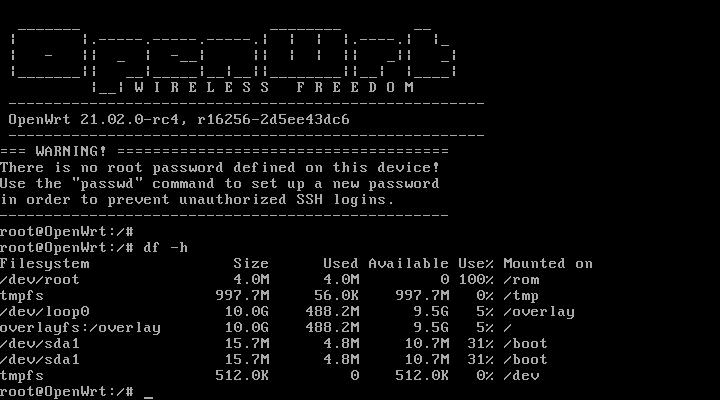The image size is (720, 400).
Task: Click the Size column header
Action: click(x=251, y=264)
